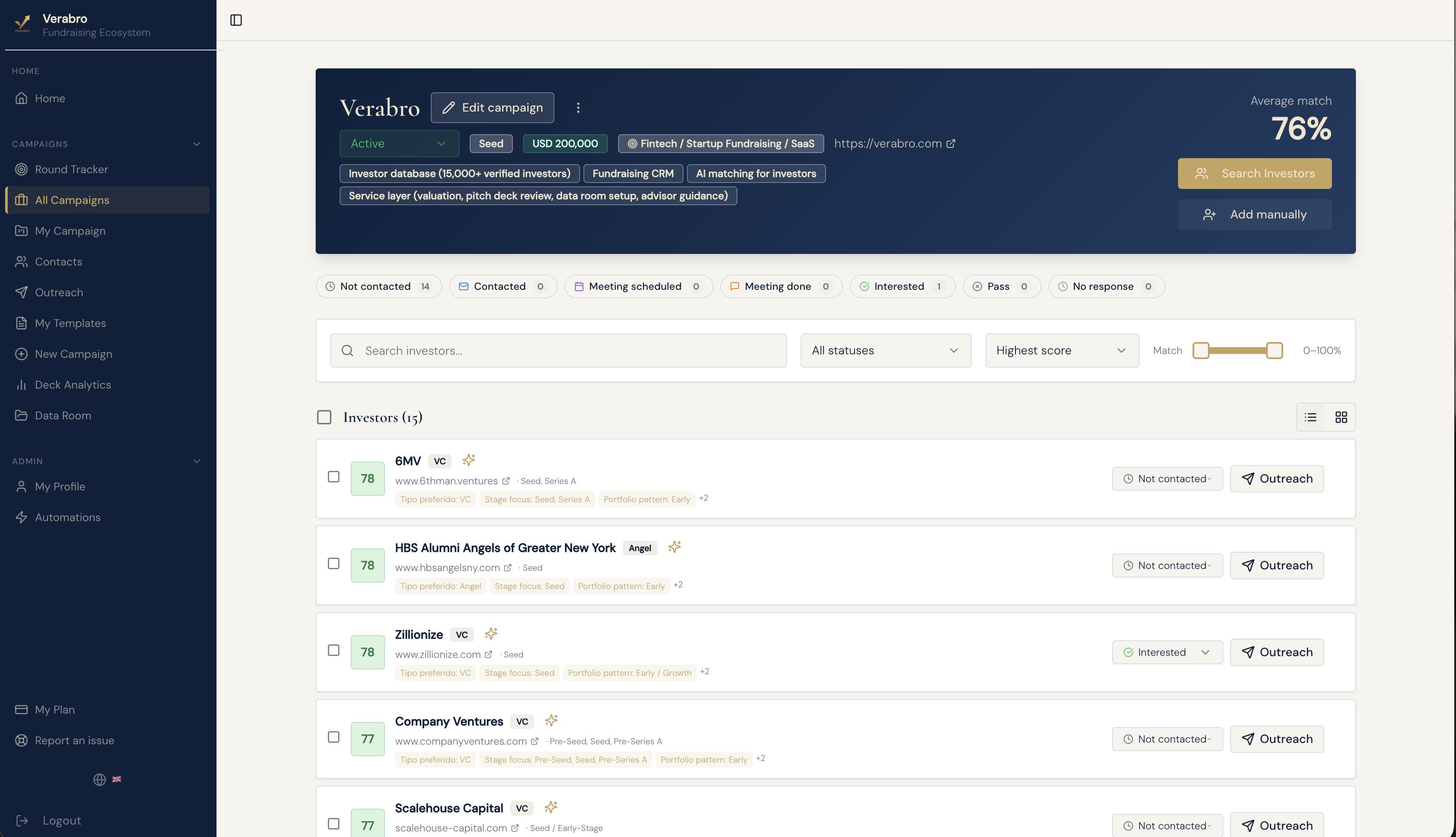Check the HBS Alumni Angels checkbox

334,564
